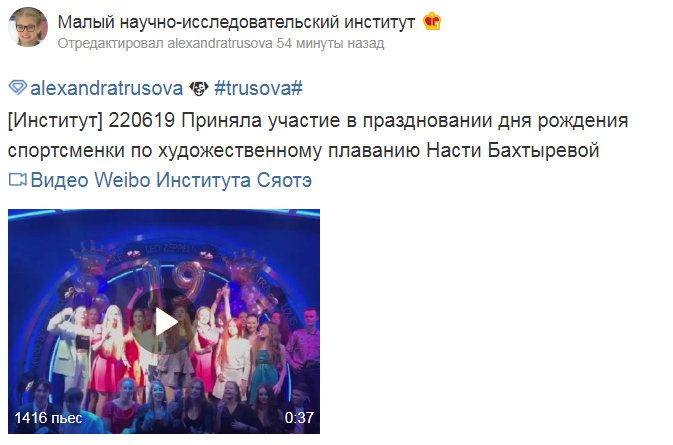Click the dog face emoji icon
673x445 pixels.
199,88
